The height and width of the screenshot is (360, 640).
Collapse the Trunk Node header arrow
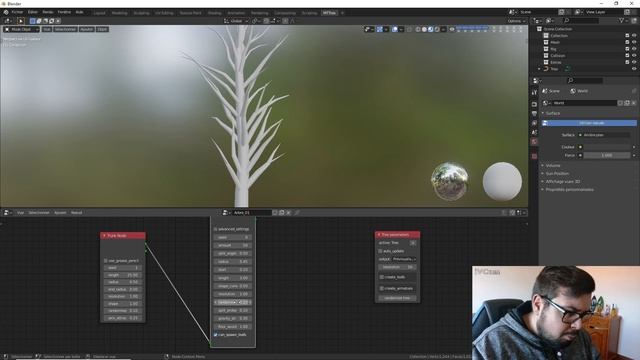[104, 236]
